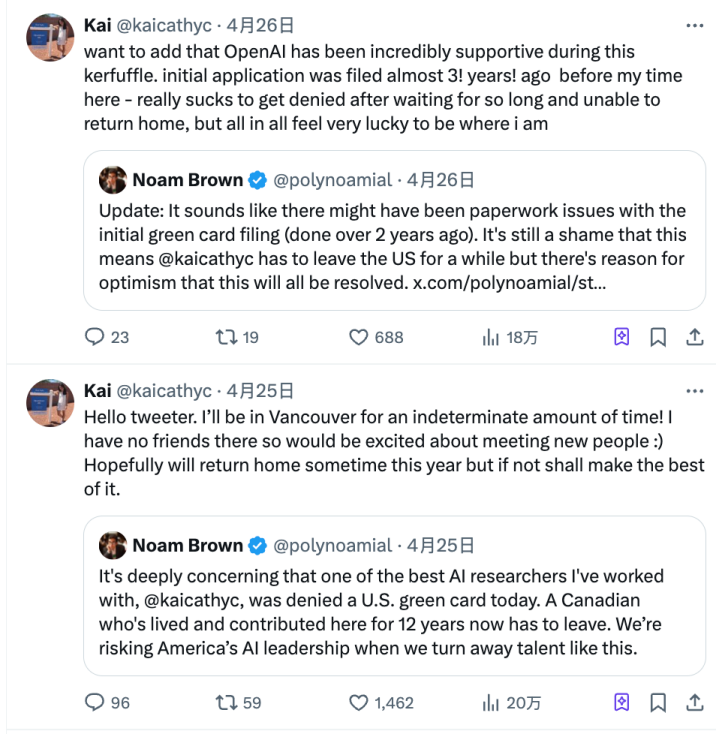716x734 pixels.
Task: Retweet Kai's Vancouver tweet
Action: pos(225,703)
